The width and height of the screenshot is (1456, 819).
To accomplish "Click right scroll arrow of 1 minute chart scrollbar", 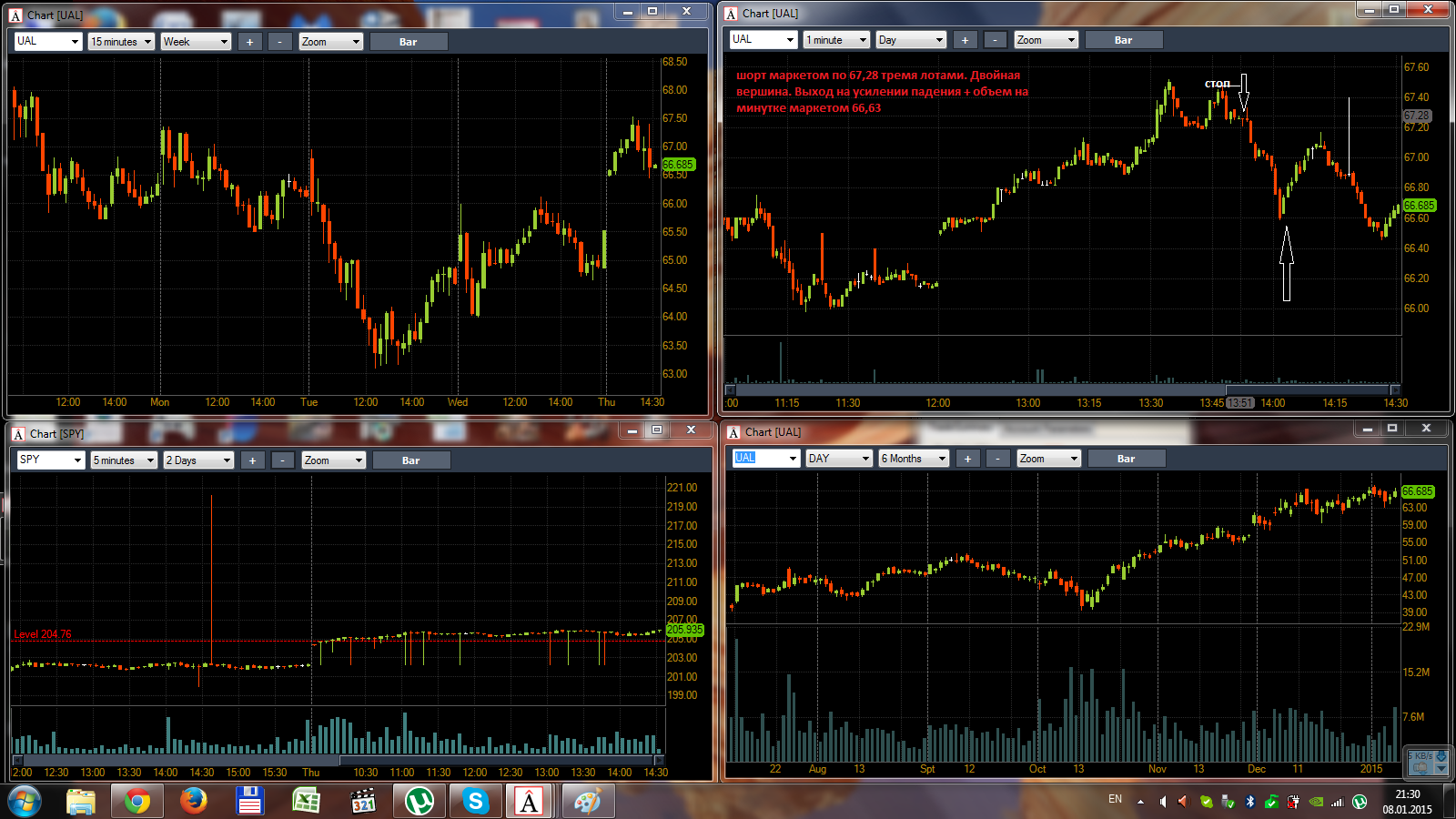I will (1395, 389).
